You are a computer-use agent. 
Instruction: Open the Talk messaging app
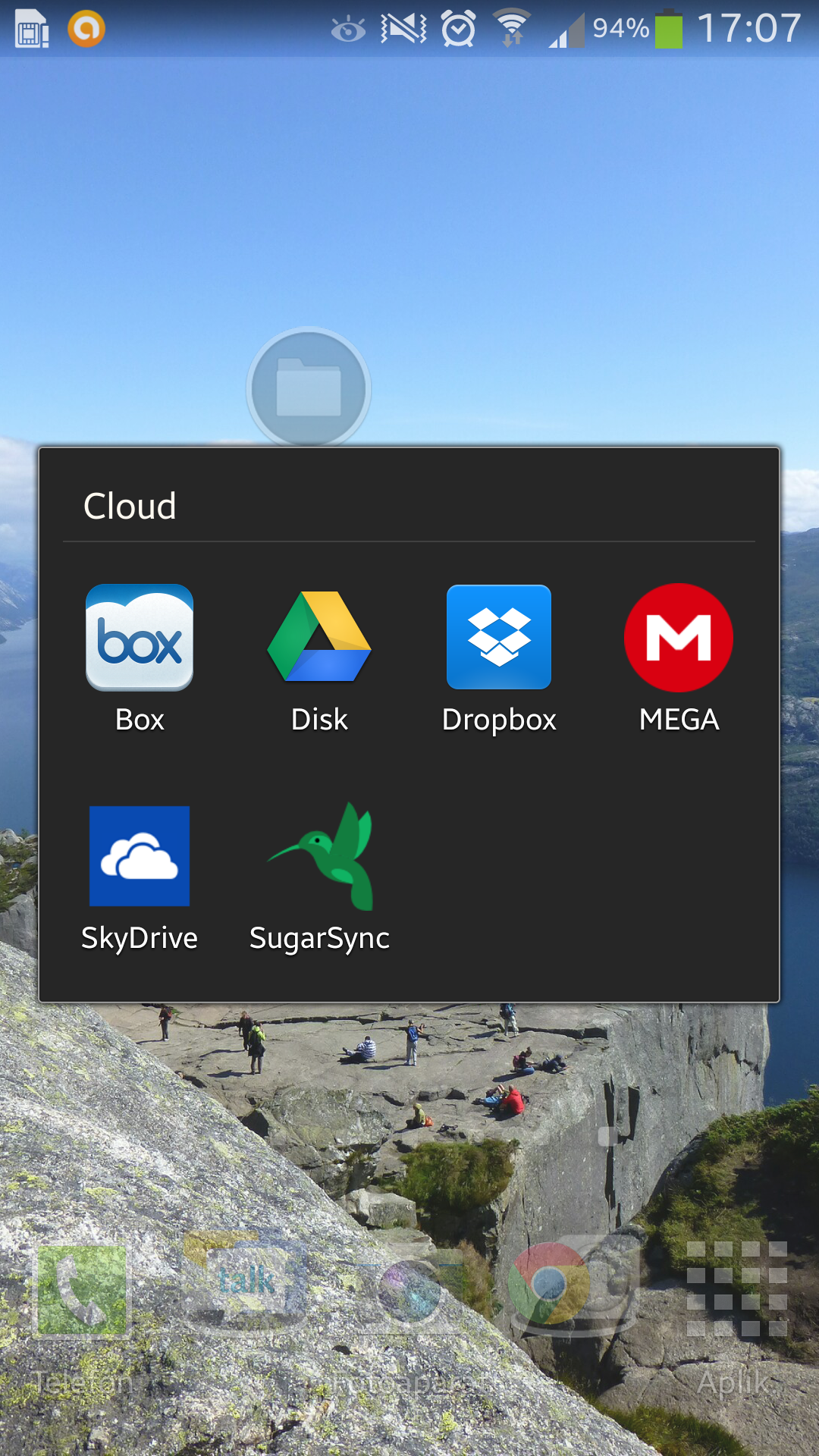coord(246,1283)
